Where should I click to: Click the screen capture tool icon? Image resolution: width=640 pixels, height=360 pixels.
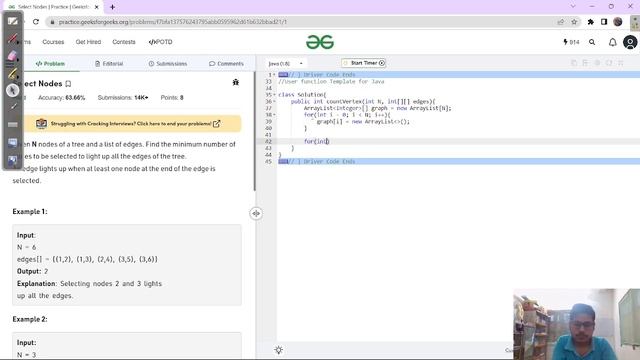click(13, 142)
